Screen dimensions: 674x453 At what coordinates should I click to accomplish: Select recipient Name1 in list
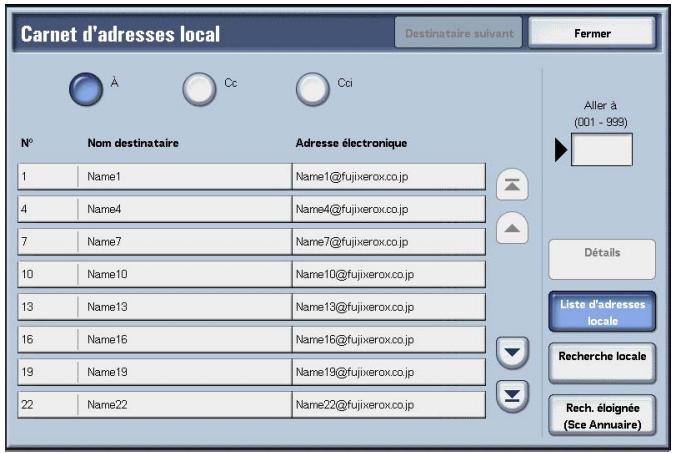point(251,177)
